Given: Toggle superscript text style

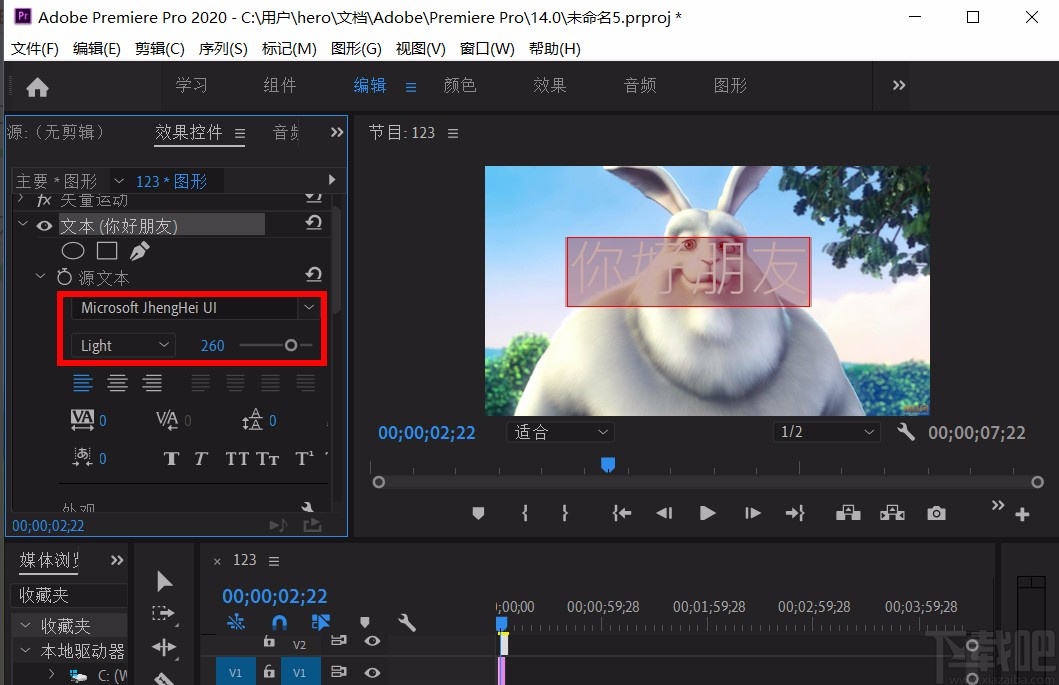Looking at the screenshot, I should click(x=304, y=458).
